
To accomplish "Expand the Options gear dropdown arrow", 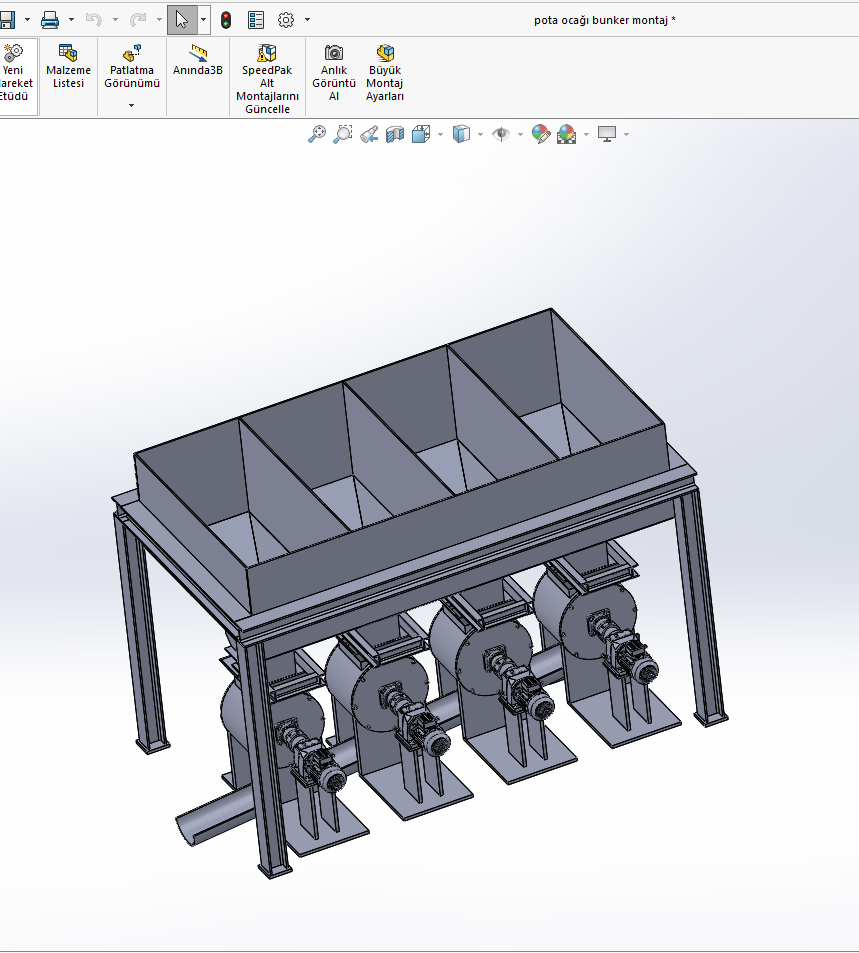I will coord(307,20).
